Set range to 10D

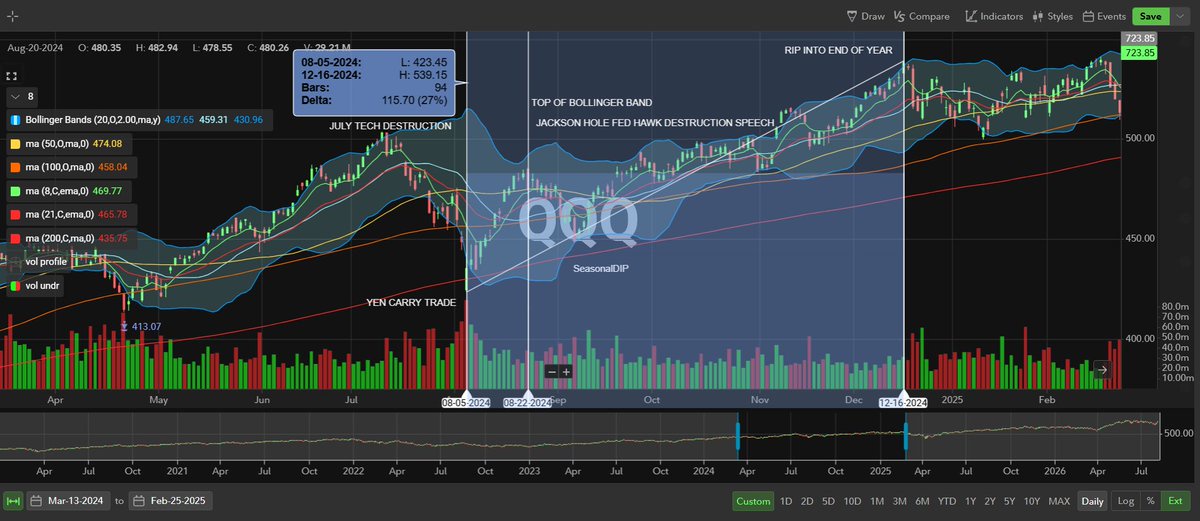[x=851, y=501]
